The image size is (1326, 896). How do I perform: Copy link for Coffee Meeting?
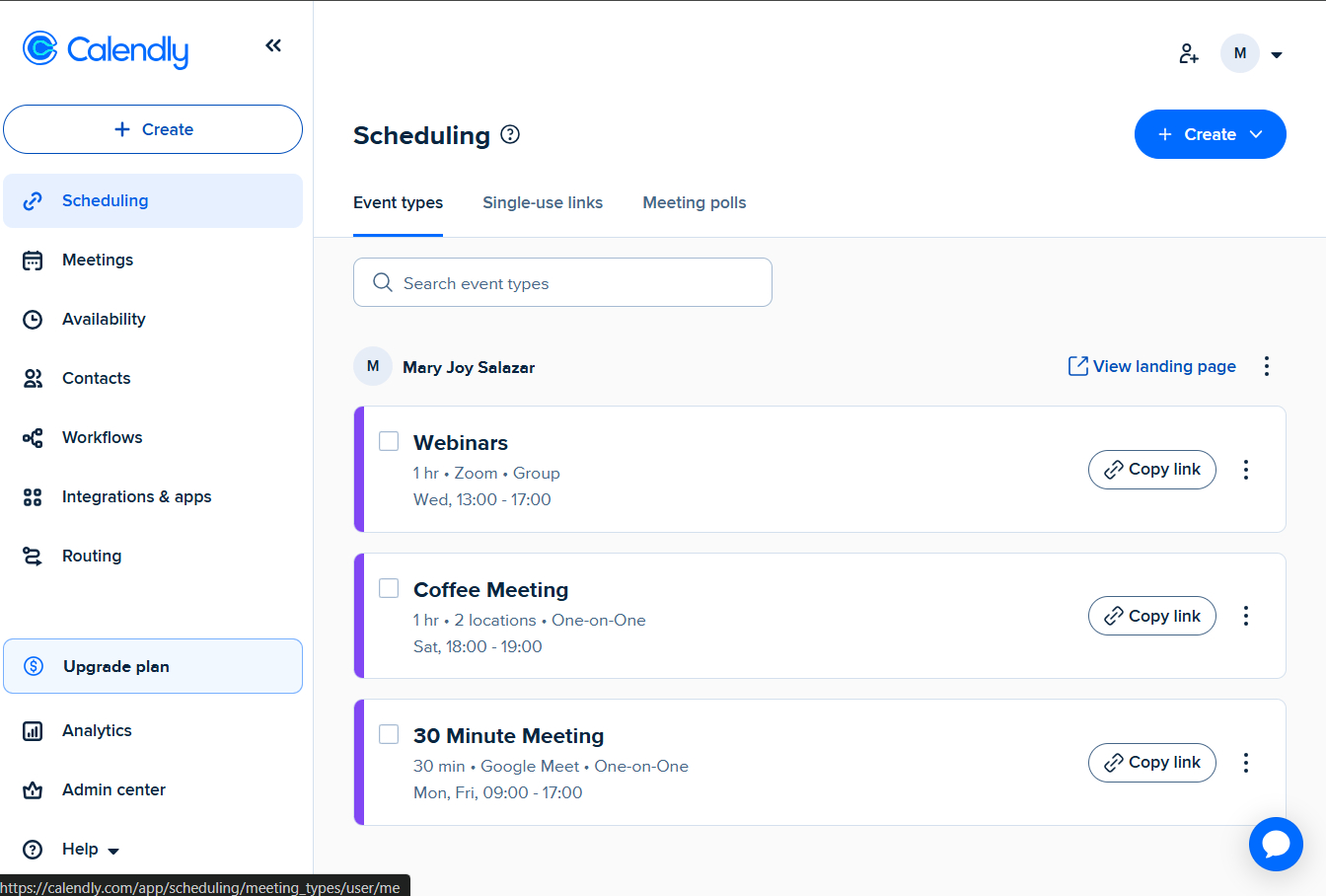tap(1152, 616)
